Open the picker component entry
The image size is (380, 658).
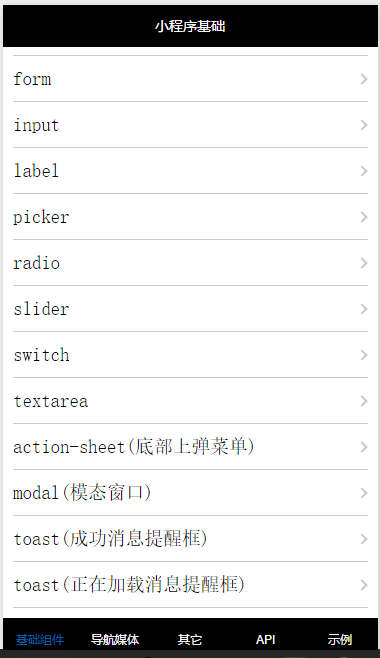(190, 217)
